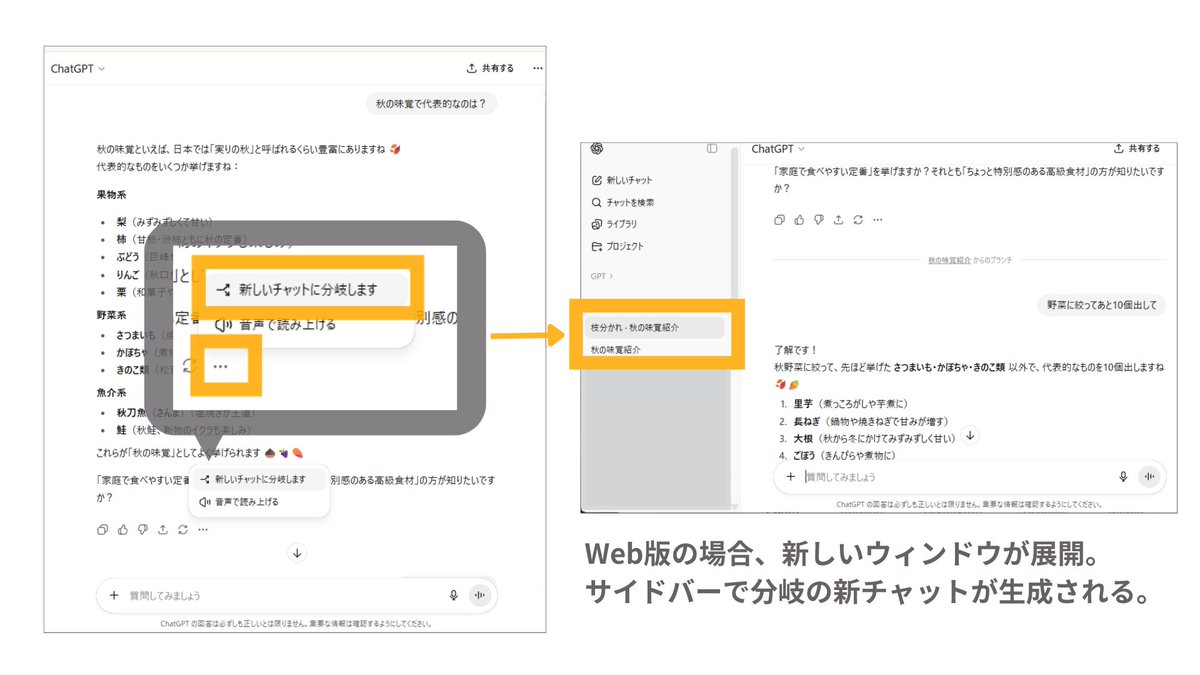Copy the response in the sidebar window
This screenshot has height=675, width=1200.
pos(780,219)
